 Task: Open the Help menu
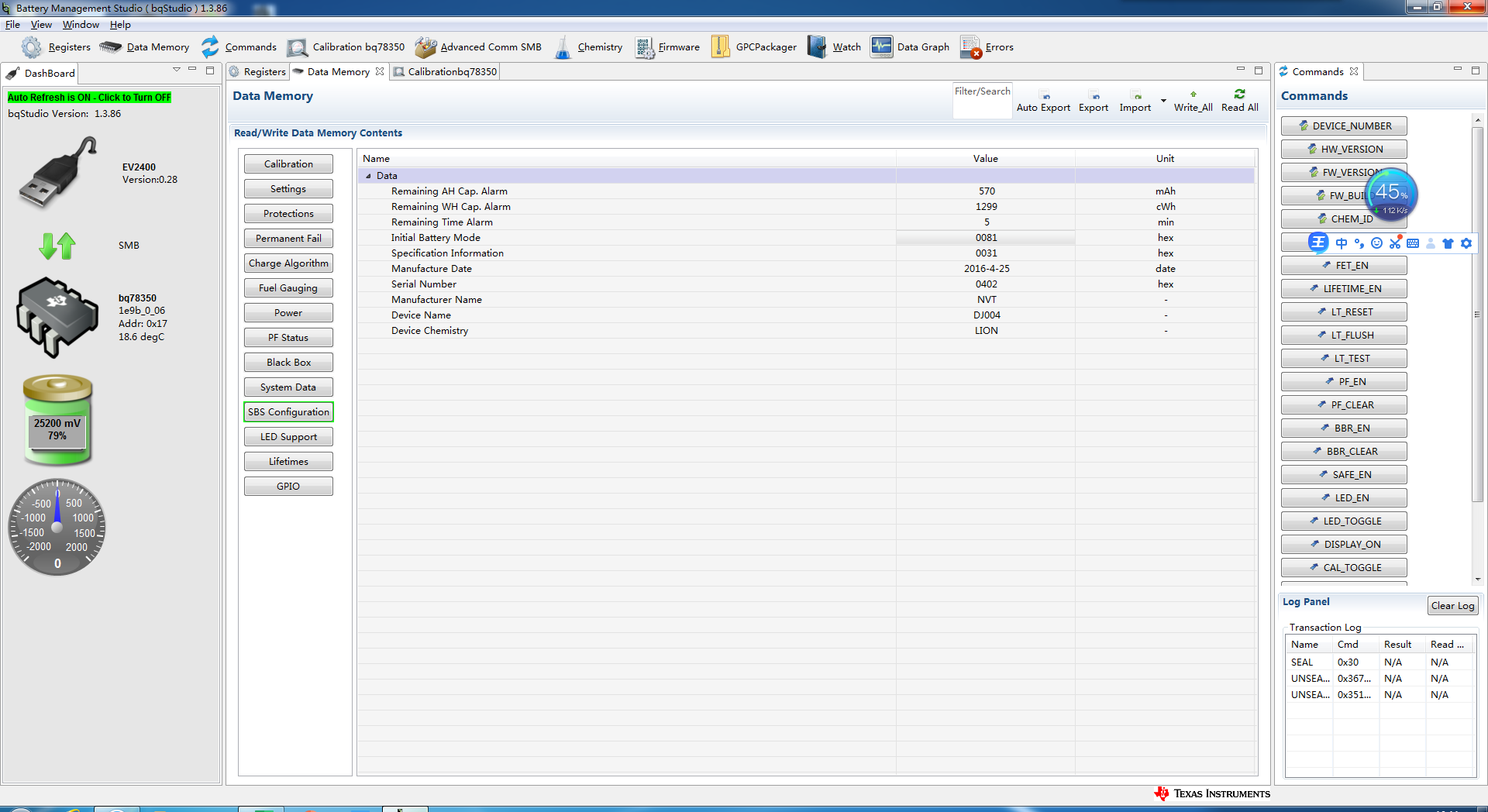pos(120,25)
